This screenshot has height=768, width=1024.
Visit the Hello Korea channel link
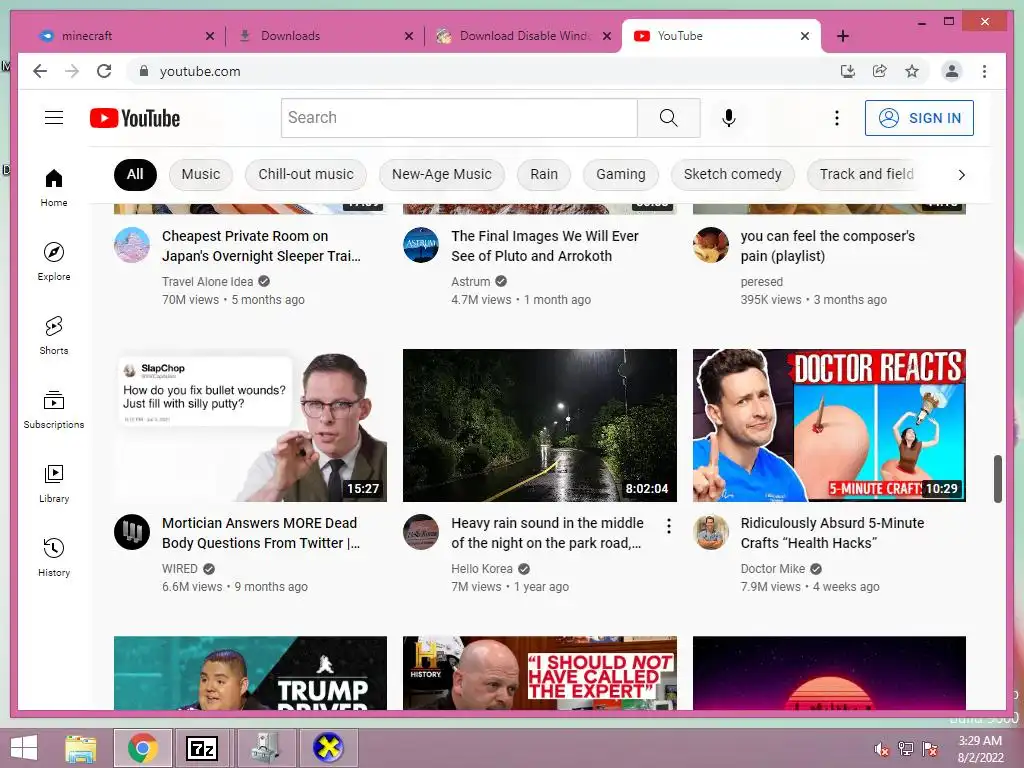pos(481,569)
